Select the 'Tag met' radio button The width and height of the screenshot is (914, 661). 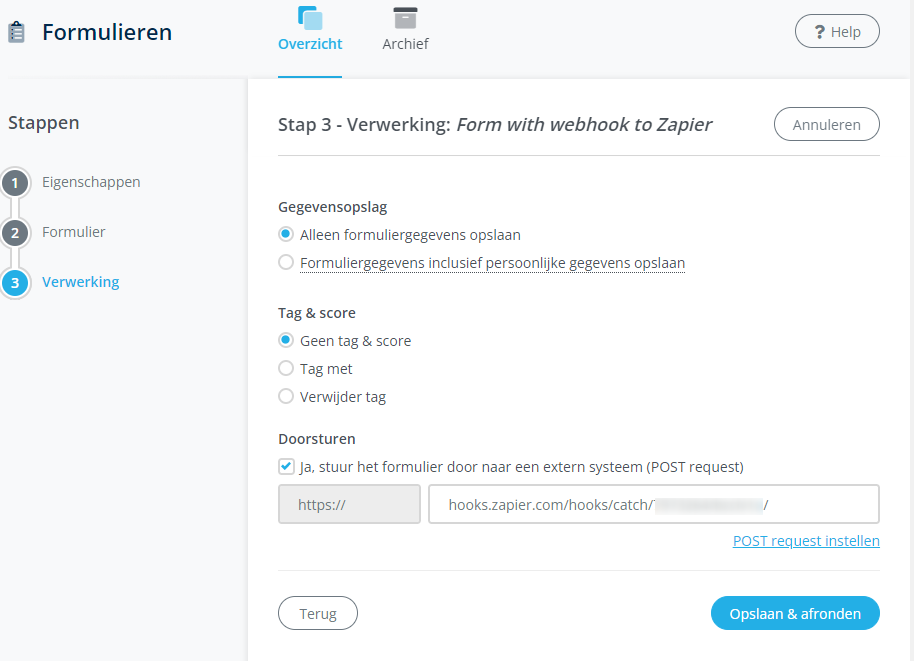287,369
